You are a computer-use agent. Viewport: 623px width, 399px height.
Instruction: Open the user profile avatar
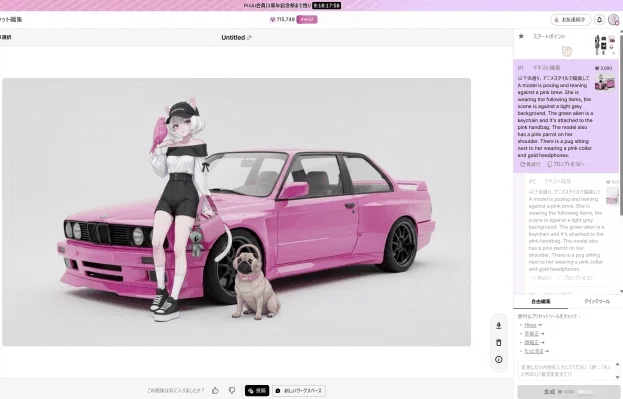(613, 19)
